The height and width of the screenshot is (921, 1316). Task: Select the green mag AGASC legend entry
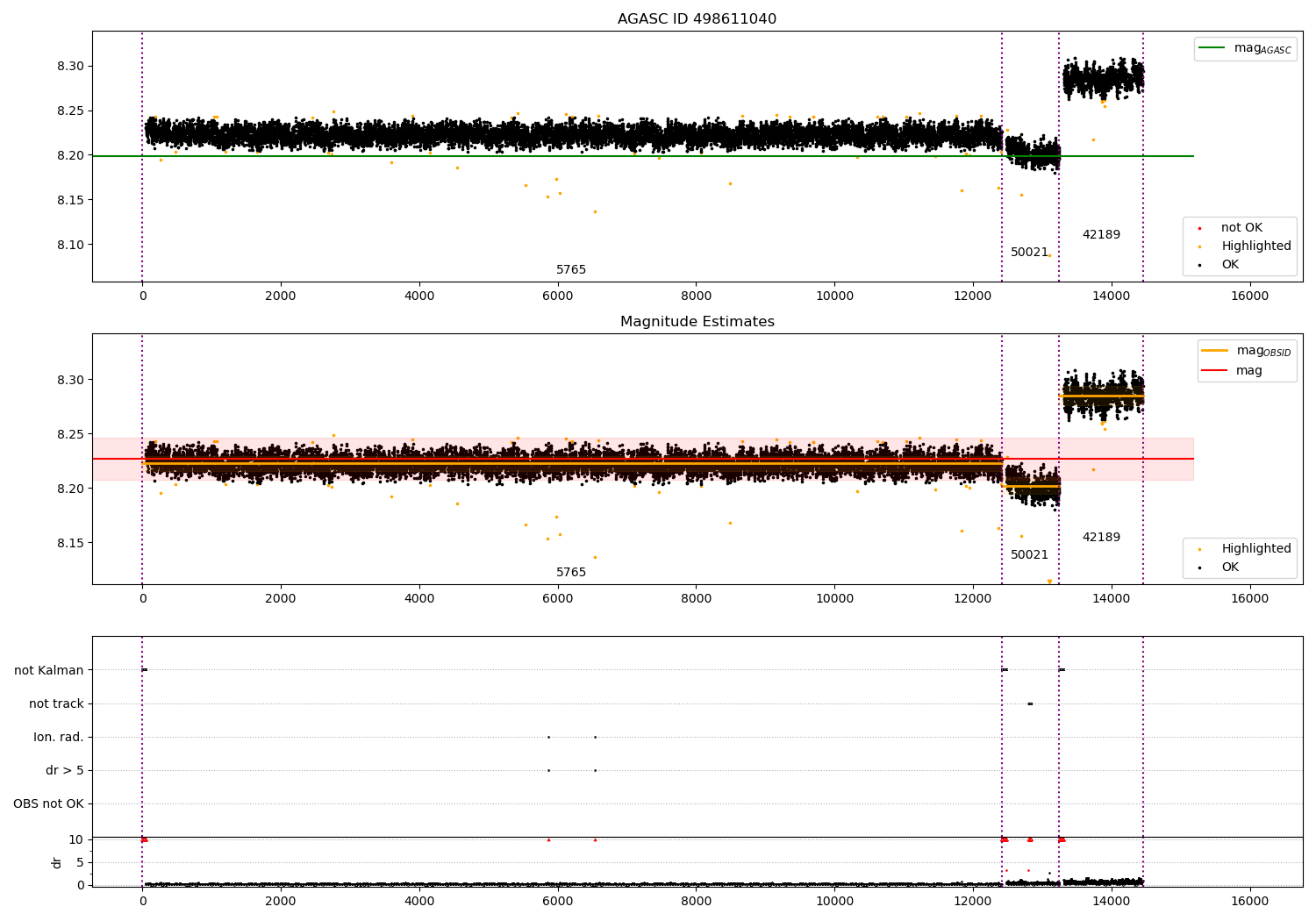[x=1245, y=48]
